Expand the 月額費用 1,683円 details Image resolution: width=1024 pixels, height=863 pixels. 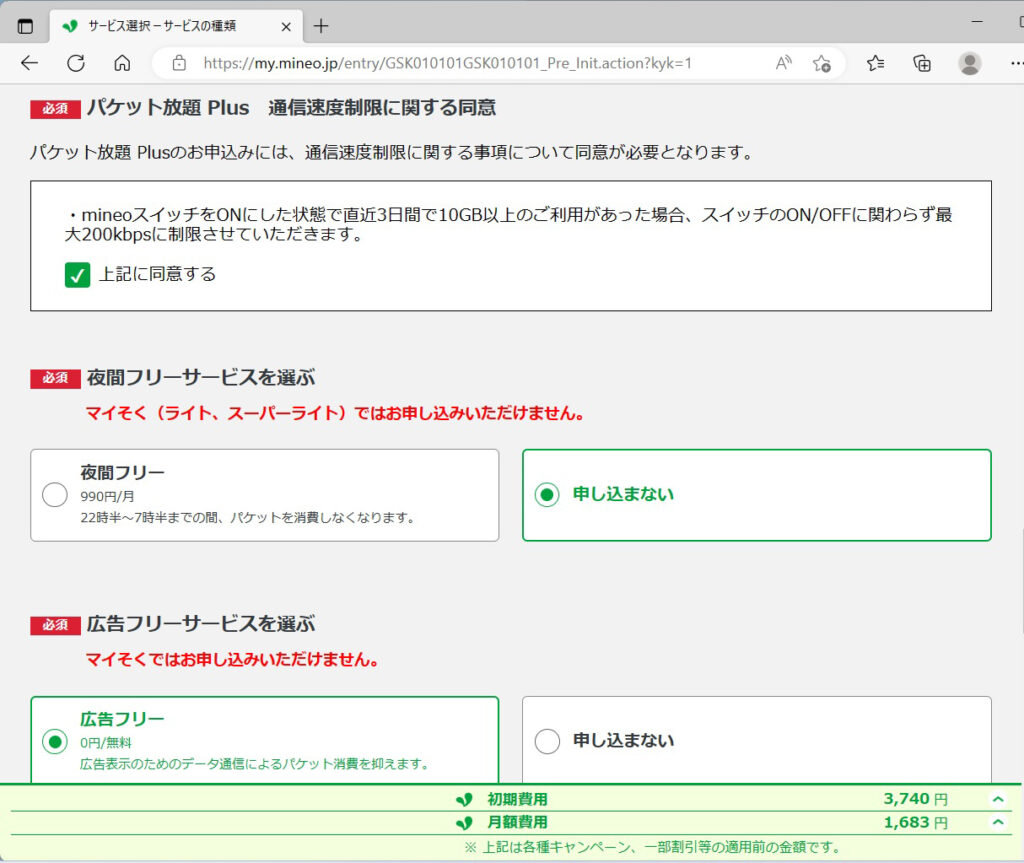[997, 822]
